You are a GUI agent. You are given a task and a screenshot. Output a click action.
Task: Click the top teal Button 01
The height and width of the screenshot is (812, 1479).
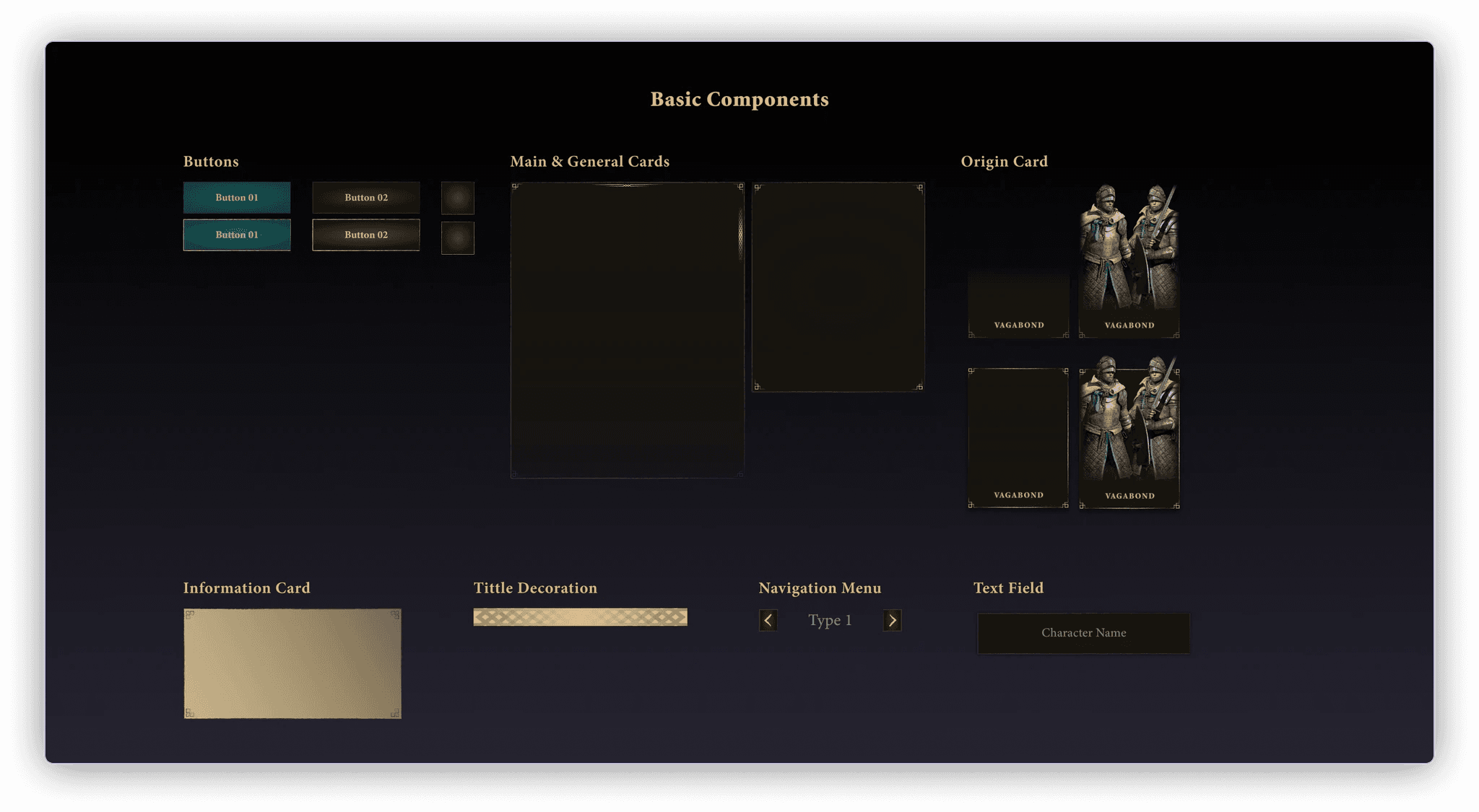[237, 198]
